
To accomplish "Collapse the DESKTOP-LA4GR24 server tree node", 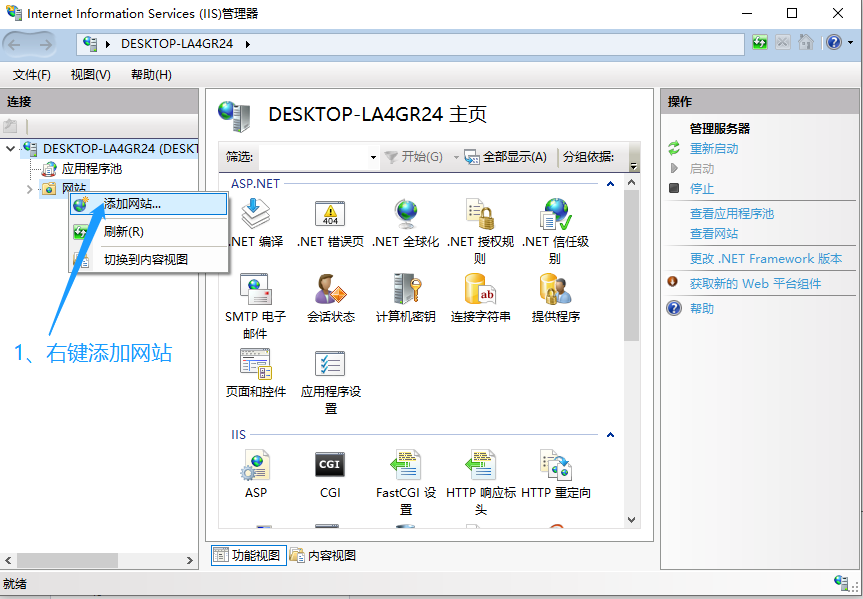I will 10,149.
